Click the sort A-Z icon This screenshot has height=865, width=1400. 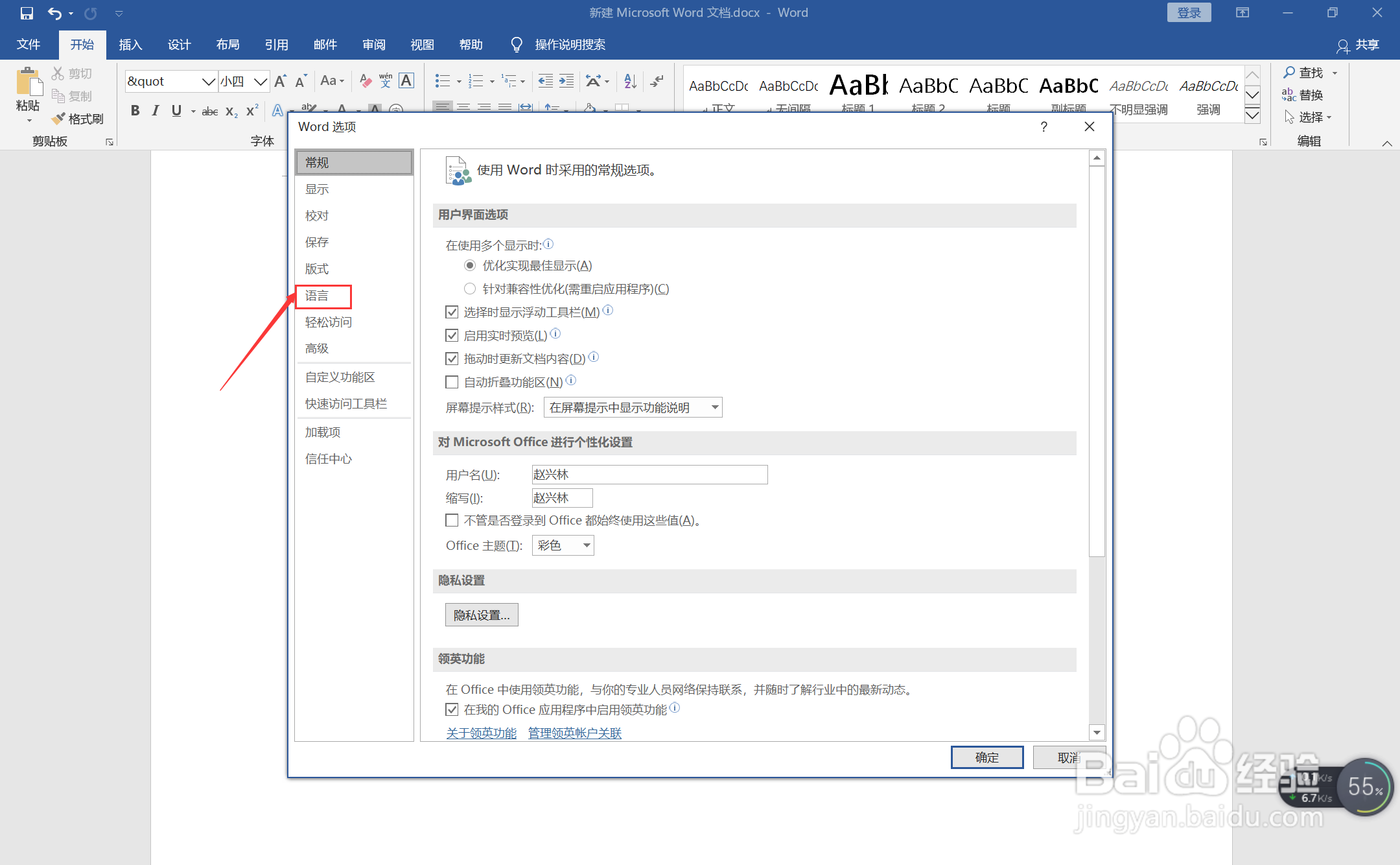click(x=630, y=81)
